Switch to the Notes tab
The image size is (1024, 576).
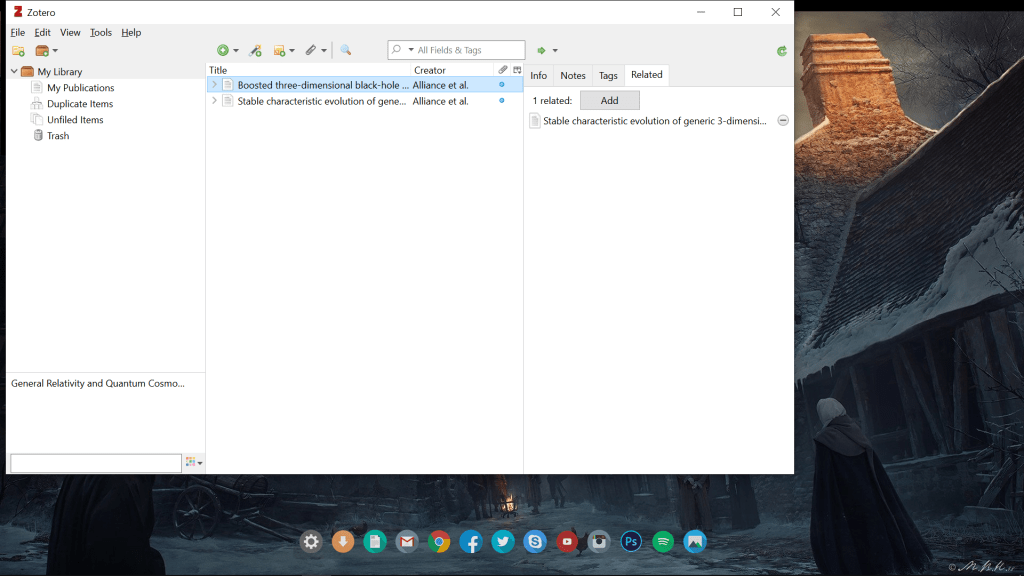(x=573, y=75)
